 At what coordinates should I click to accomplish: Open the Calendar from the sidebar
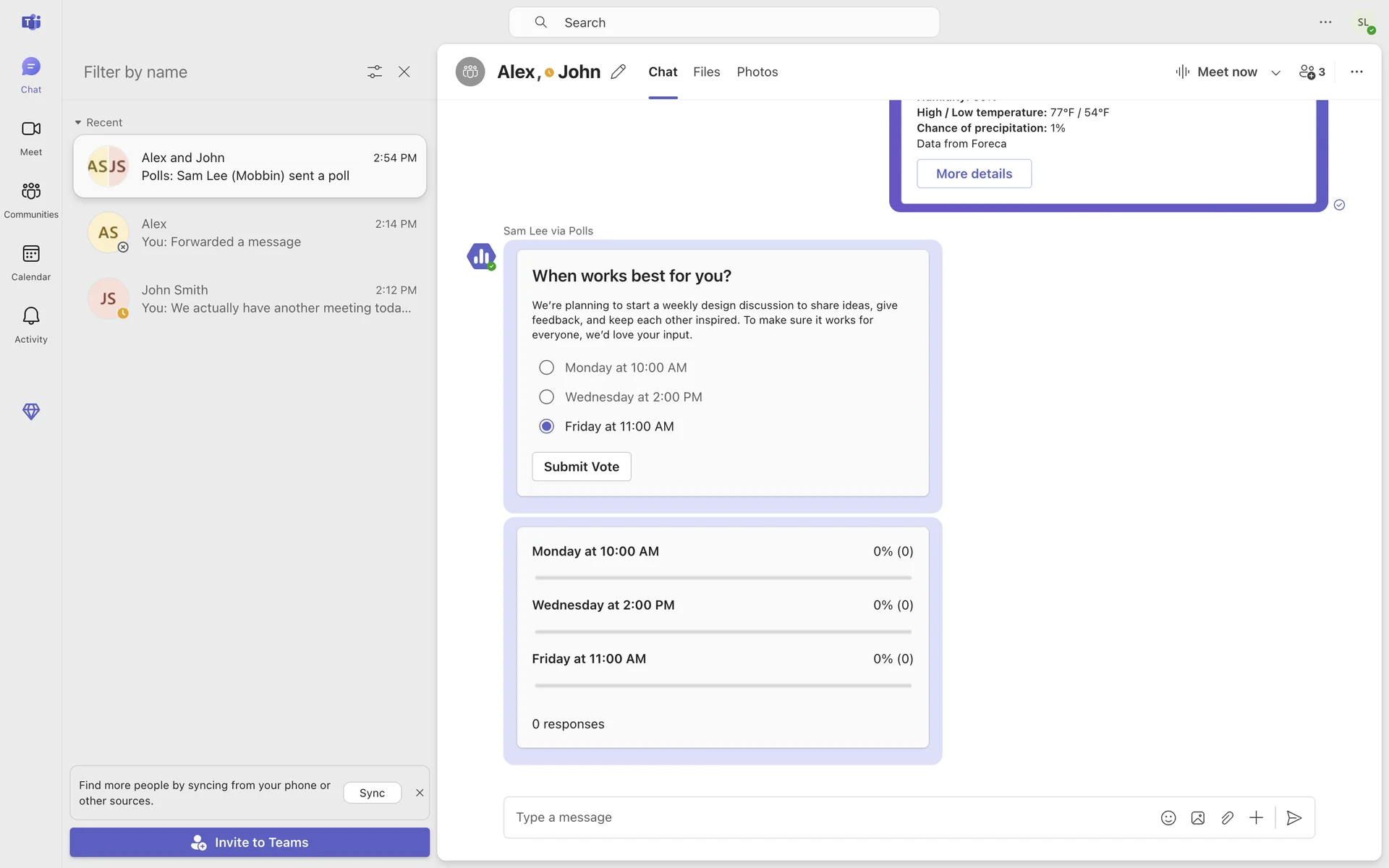coord(30,262)
